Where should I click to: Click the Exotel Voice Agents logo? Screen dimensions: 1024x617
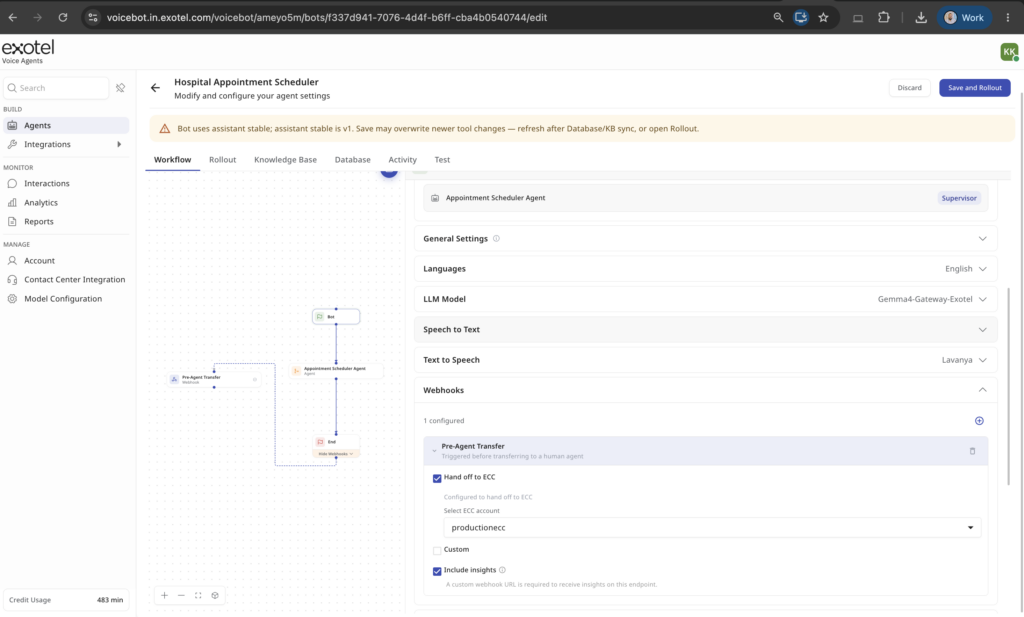pos(28,52)
